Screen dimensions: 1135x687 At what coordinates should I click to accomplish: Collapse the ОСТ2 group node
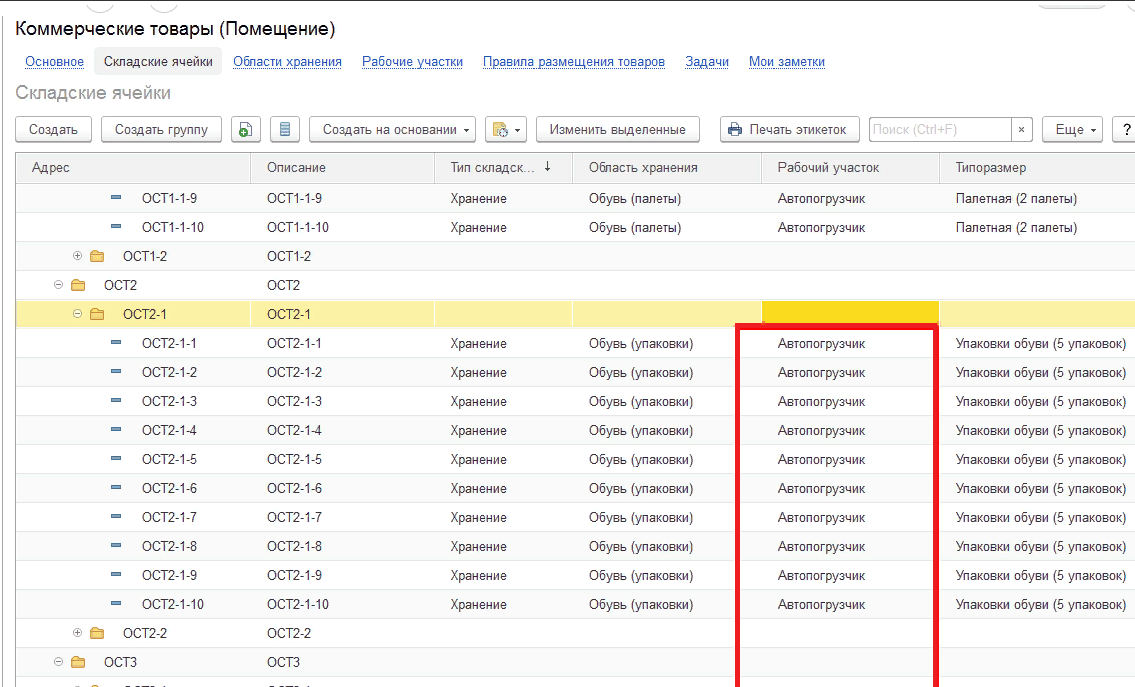[58, 285]
